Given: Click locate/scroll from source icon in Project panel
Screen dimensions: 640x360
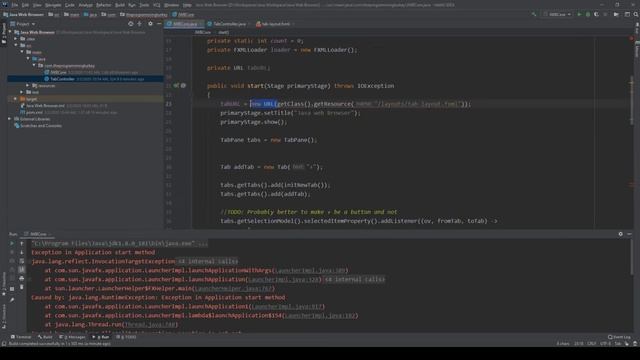Looking at the screenshot, I should click(131, 24).
